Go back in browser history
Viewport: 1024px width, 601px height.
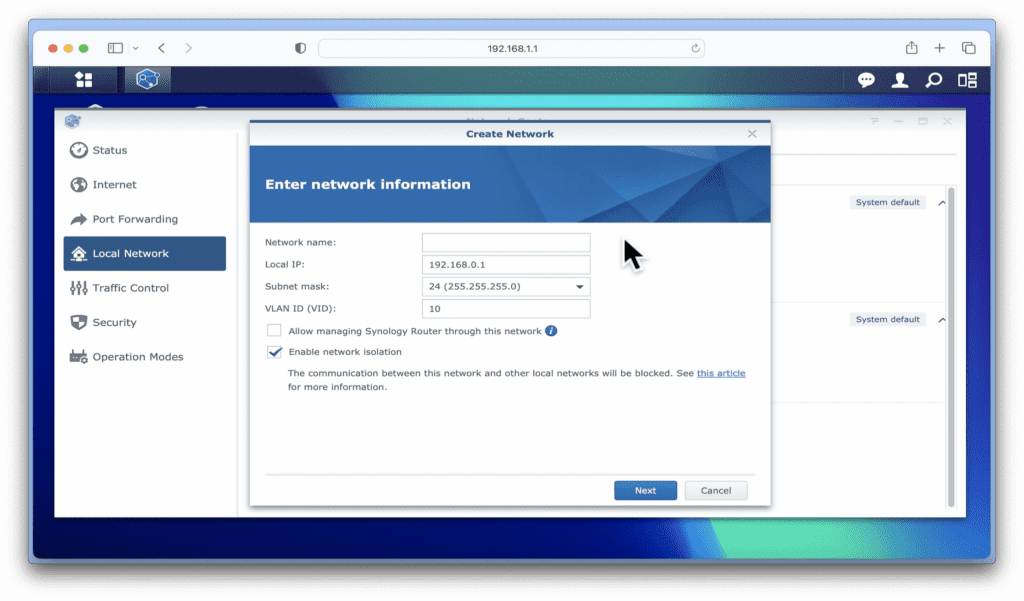[x=161, y=48]
